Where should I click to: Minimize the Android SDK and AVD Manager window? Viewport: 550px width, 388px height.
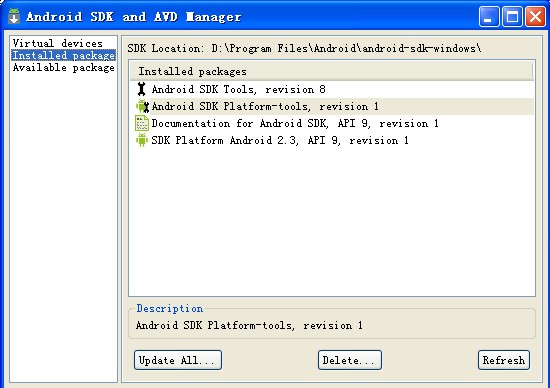(489, 16)
